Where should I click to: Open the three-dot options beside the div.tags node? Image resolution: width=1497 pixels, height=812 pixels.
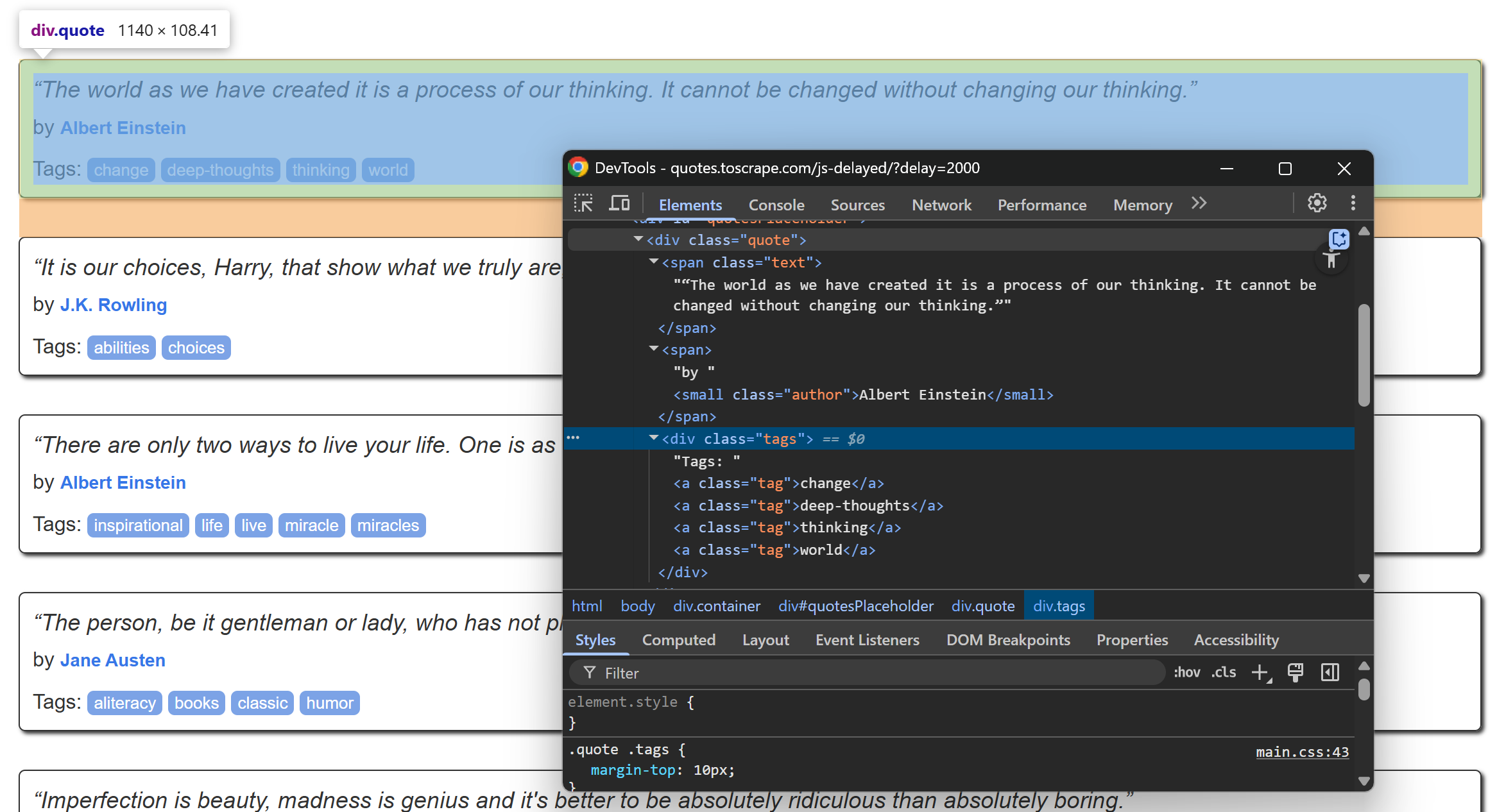[x=573, y=437]
